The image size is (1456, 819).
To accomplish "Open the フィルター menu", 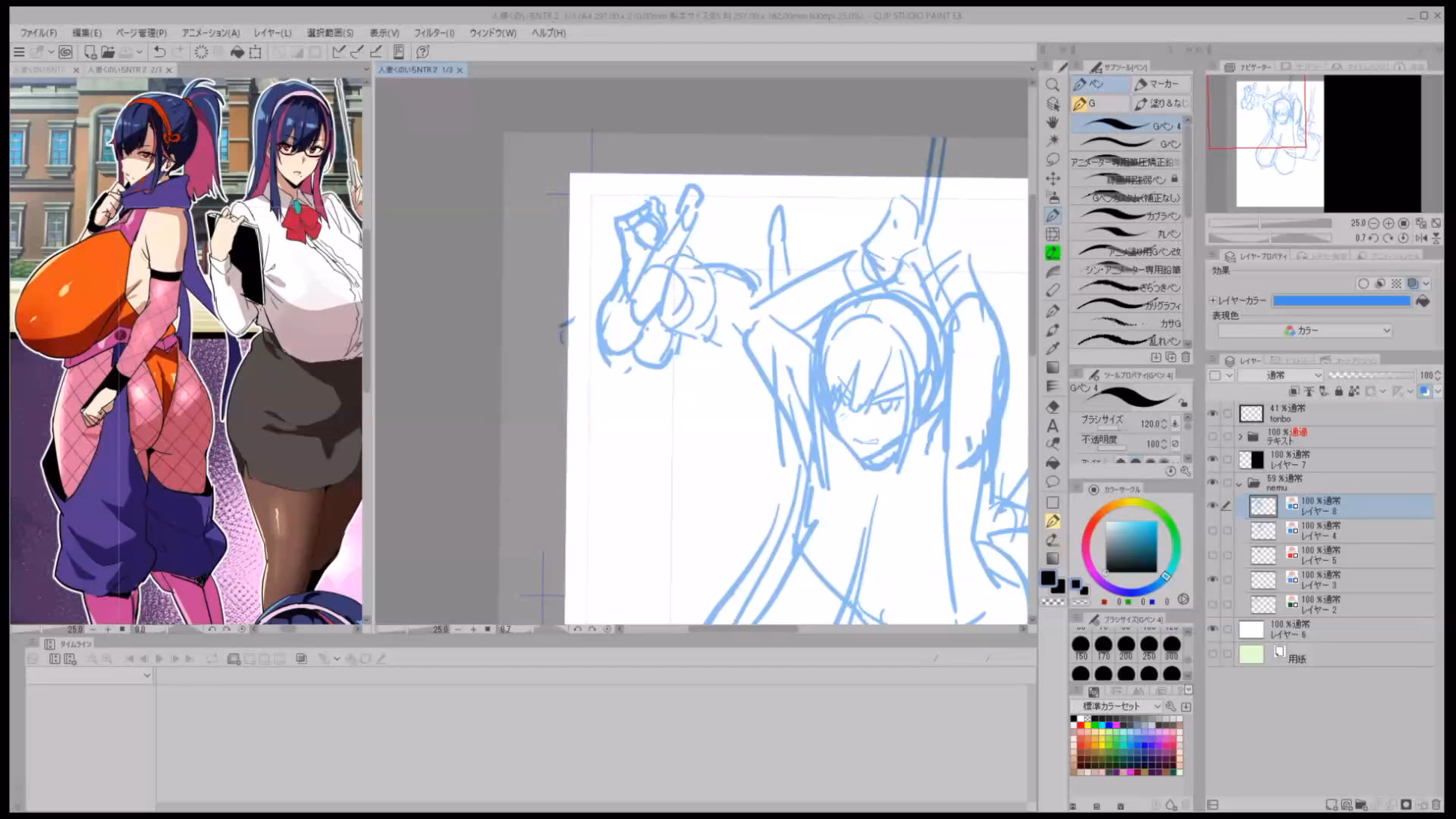I will tap(434, 33).
